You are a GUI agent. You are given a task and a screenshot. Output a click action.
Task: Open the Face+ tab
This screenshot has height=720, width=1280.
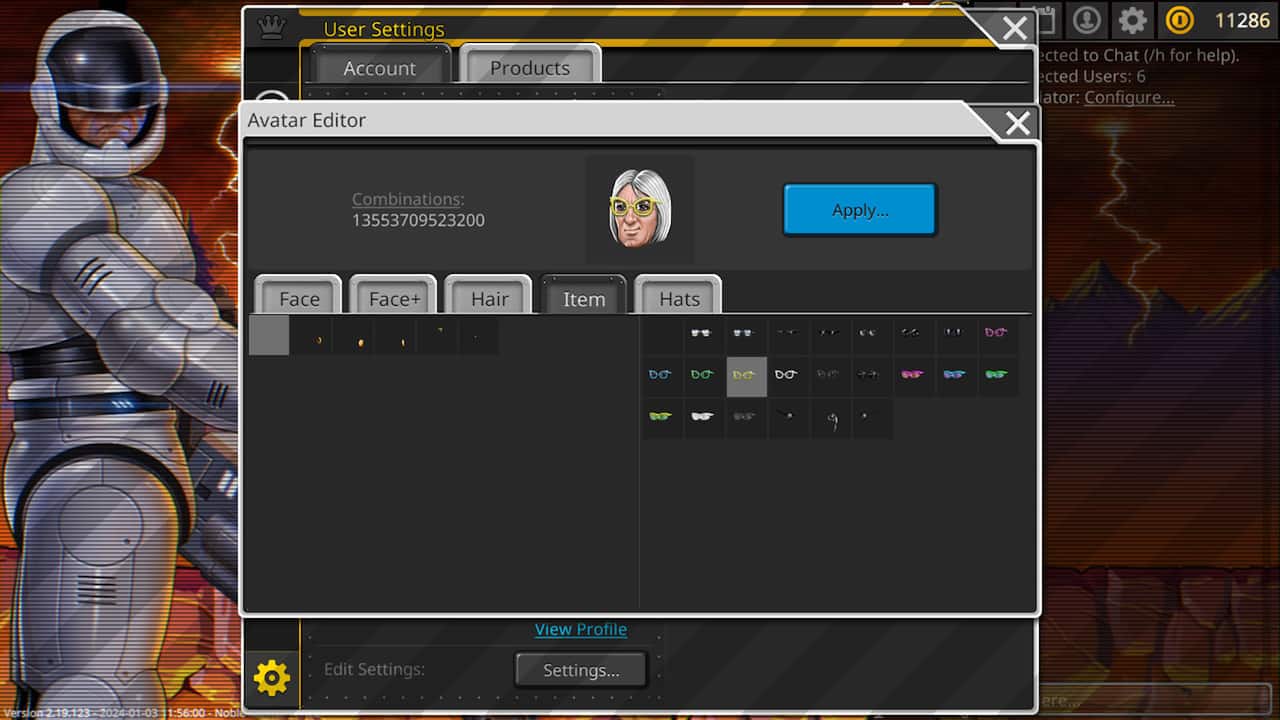click(394, 298)
